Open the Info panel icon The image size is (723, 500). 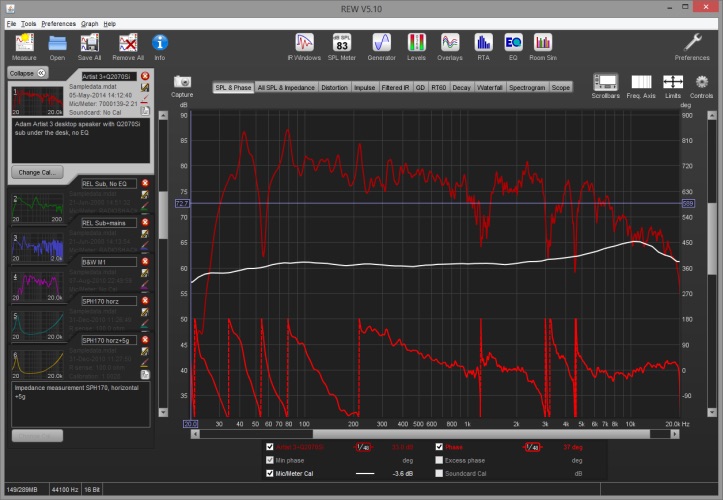tap(160, 43)
